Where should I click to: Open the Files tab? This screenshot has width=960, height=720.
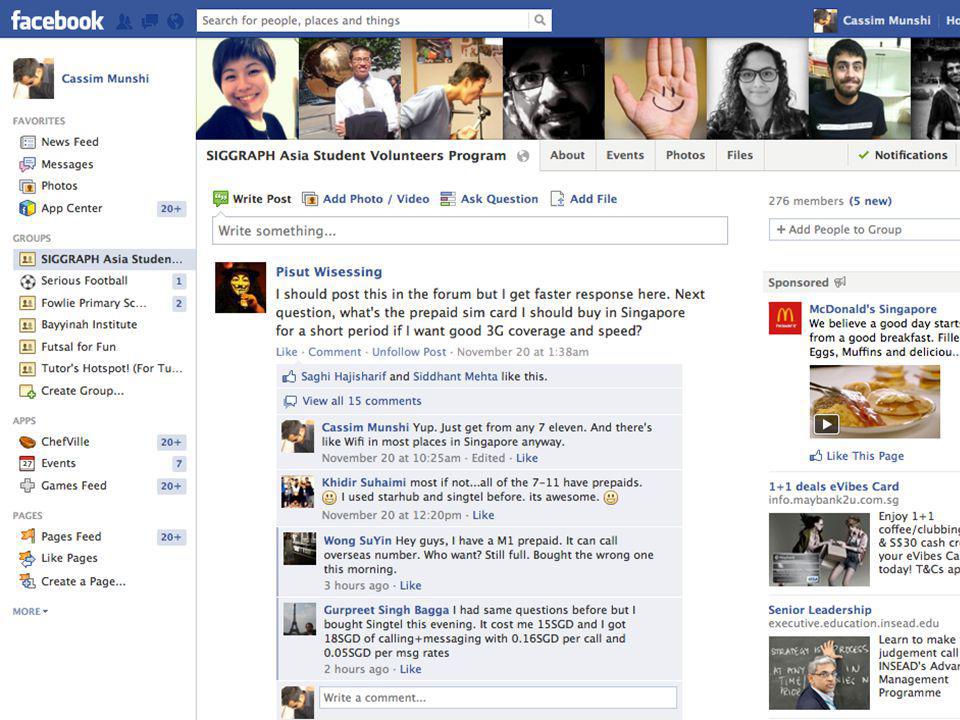point(740,156)
